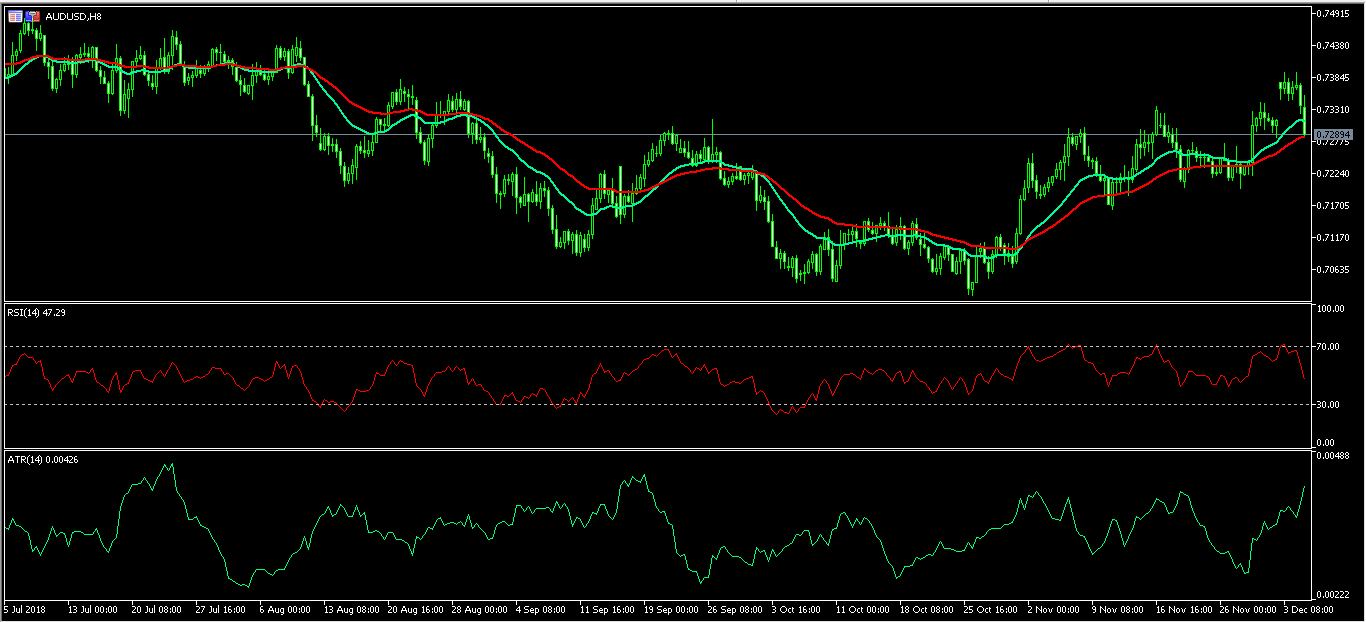Screen dimensions: 1366x622
Task: Click the 4 Sep 08:00 time label
Action: [x=540, y=608]
